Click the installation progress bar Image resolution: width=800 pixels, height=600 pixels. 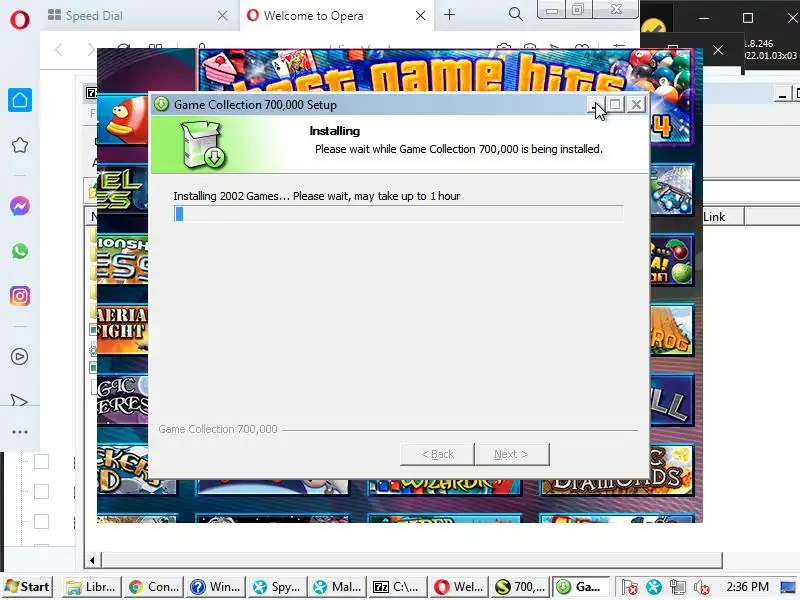(398, 214)
